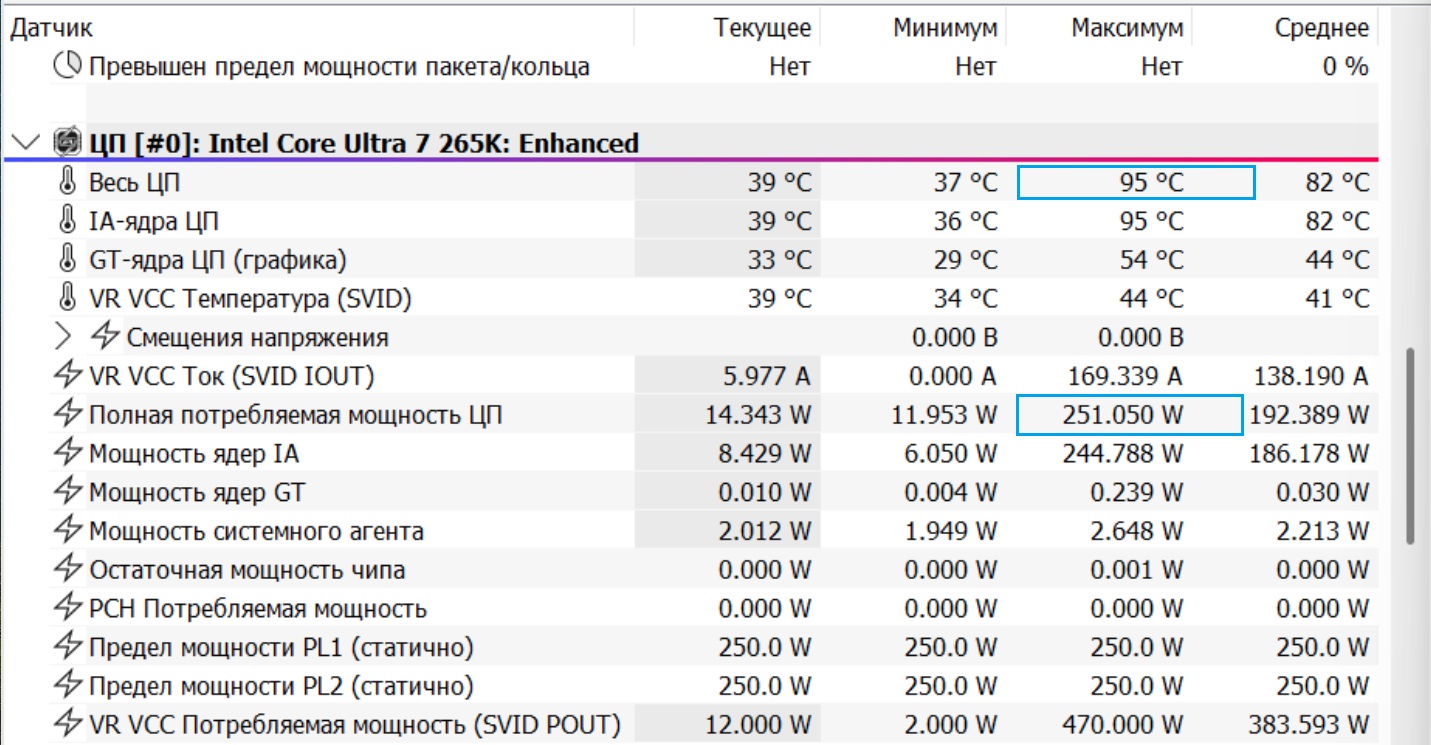Image resolution: width=1431 pixels, height=745 pixels.
Task: Click the '11.953 W' minimum power value
Action: pos(942,415)
